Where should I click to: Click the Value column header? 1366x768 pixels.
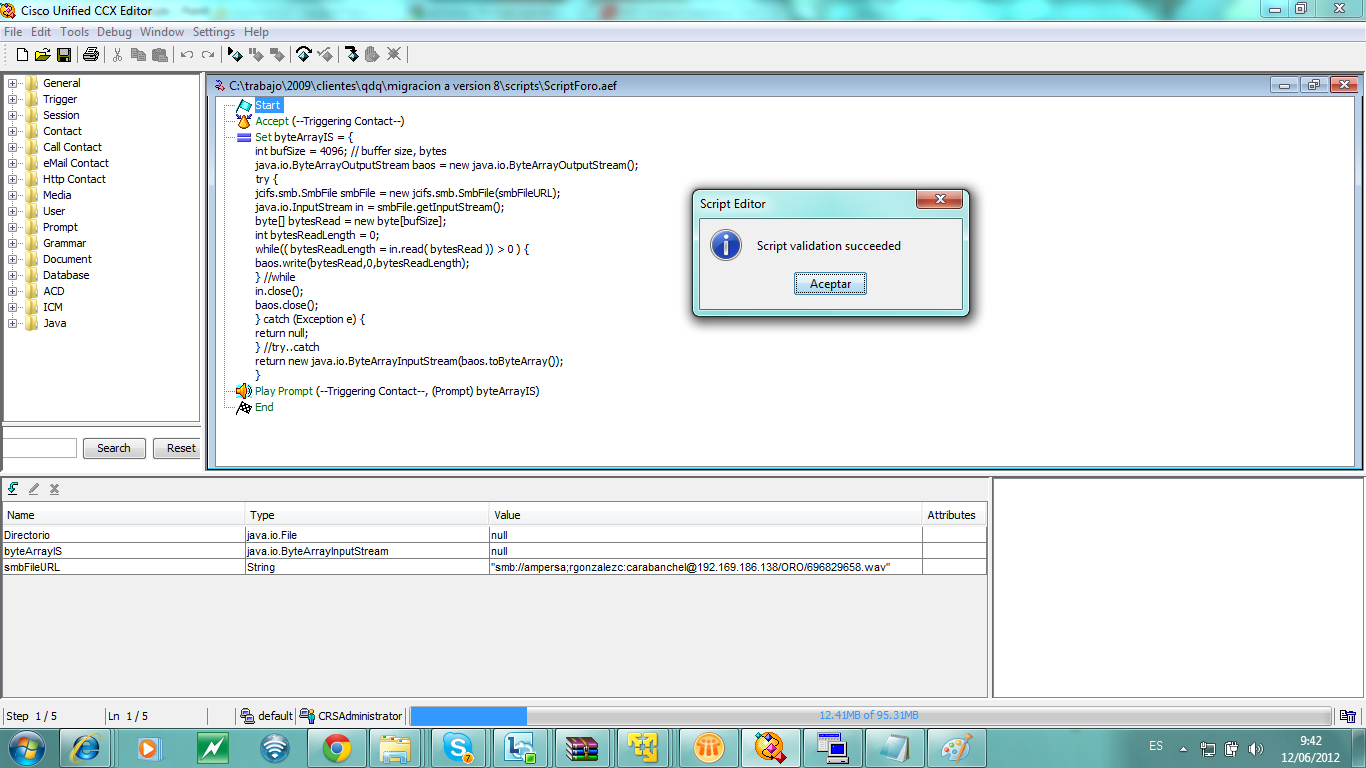tap(706, 515)
